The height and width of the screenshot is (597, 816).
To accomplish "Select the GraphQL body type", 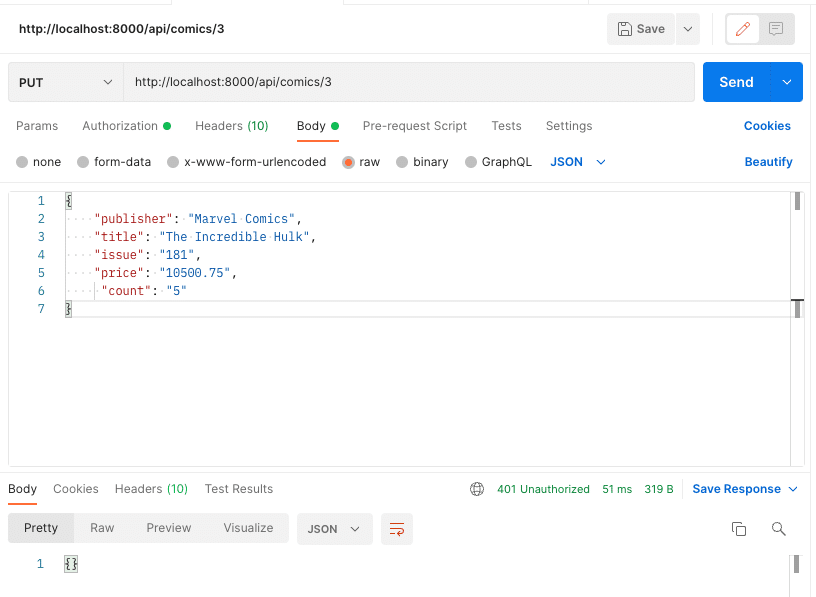I will pyautogui.click(x=499, y=162).
